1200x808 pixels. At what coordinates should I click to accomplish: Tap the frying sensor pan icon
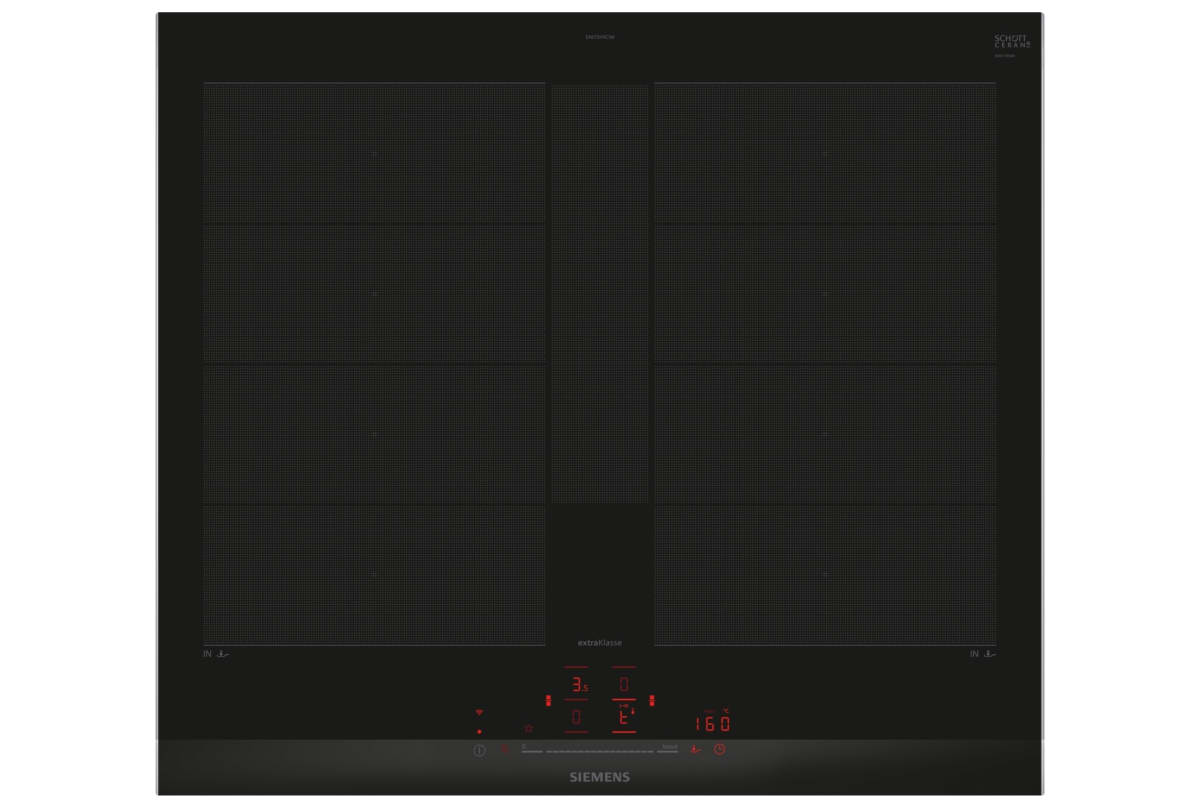[x=695, y=749]
